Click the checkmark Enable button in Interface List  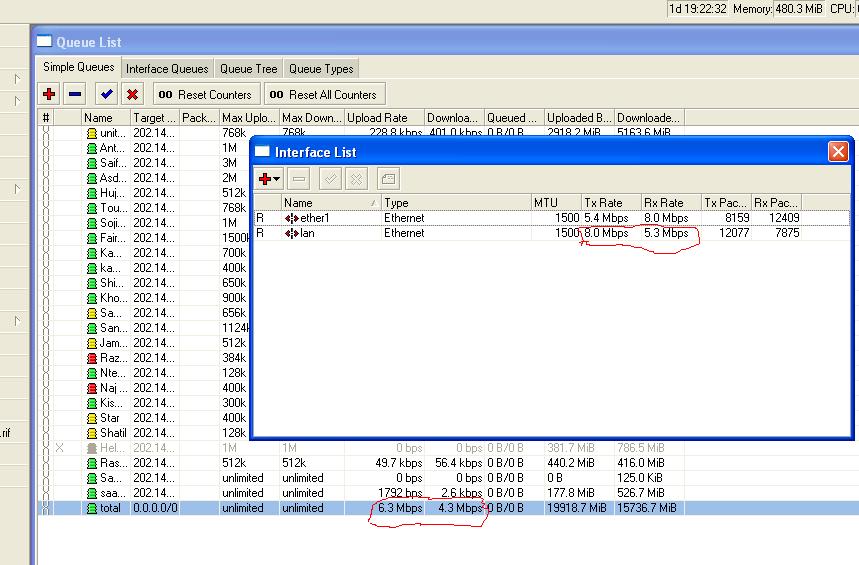coord(330,179)
